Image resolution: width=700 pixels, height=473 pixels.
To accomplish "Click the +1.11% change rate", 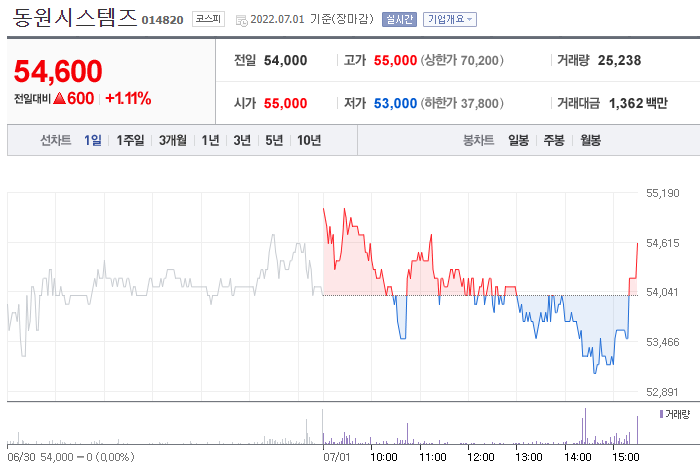I will [128, 98].
